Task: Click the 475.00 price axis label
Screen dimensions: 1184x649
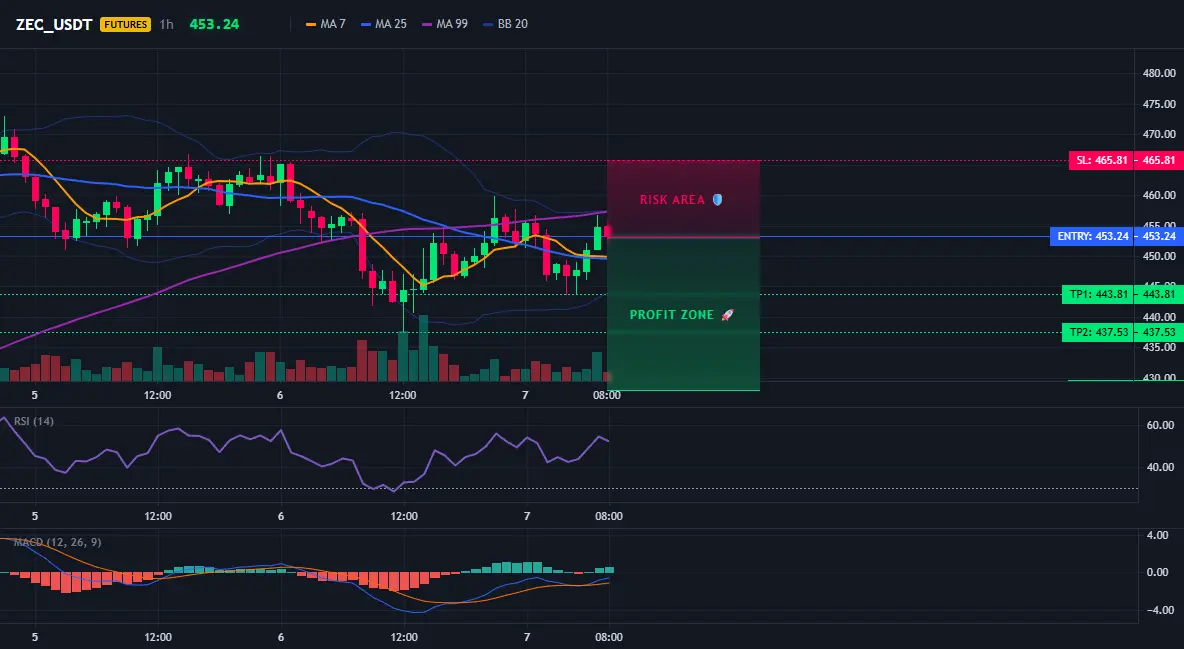Action: 1159,104
